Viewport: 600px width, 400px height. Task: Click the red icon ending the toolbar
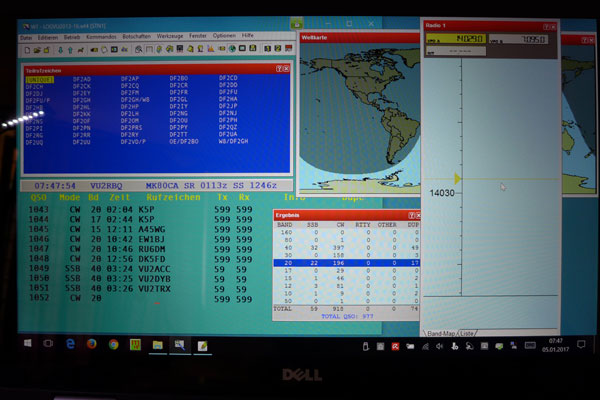click(289, 49)
